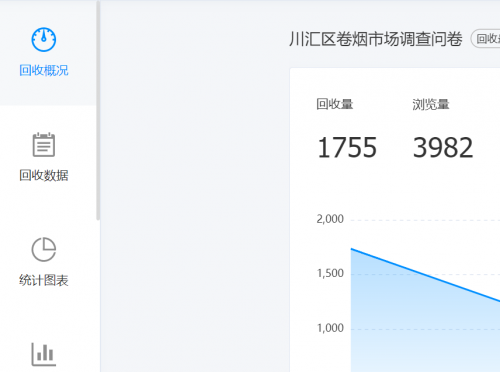
Task: Click the blue trend line in chart
Action: [425, 275]
